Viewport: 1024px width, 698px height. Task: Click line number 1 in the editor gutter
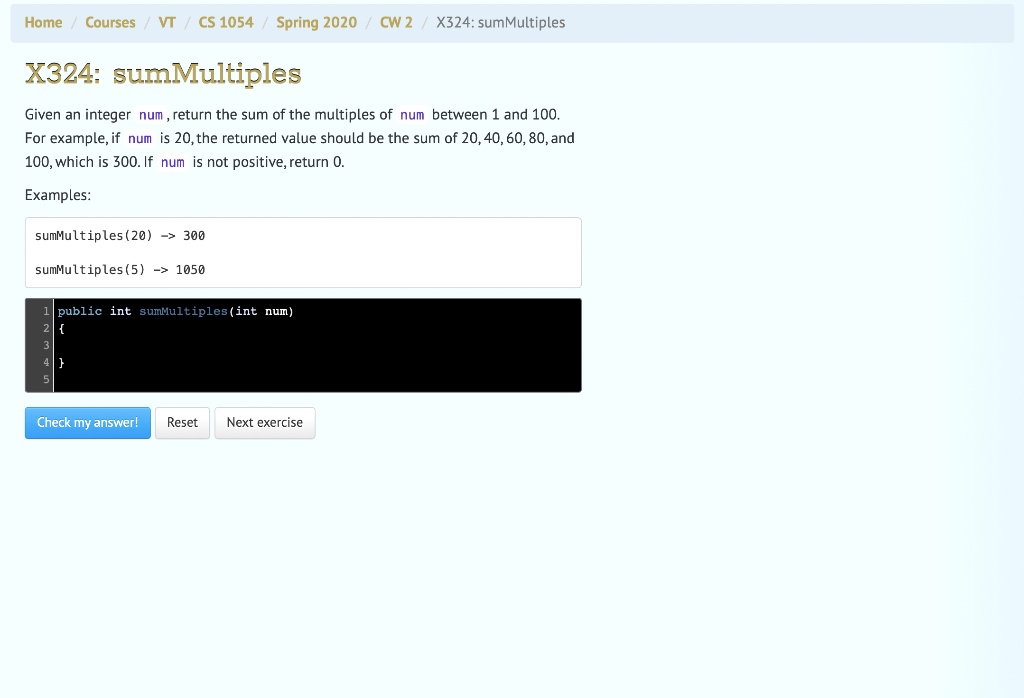tap(46, 311)
